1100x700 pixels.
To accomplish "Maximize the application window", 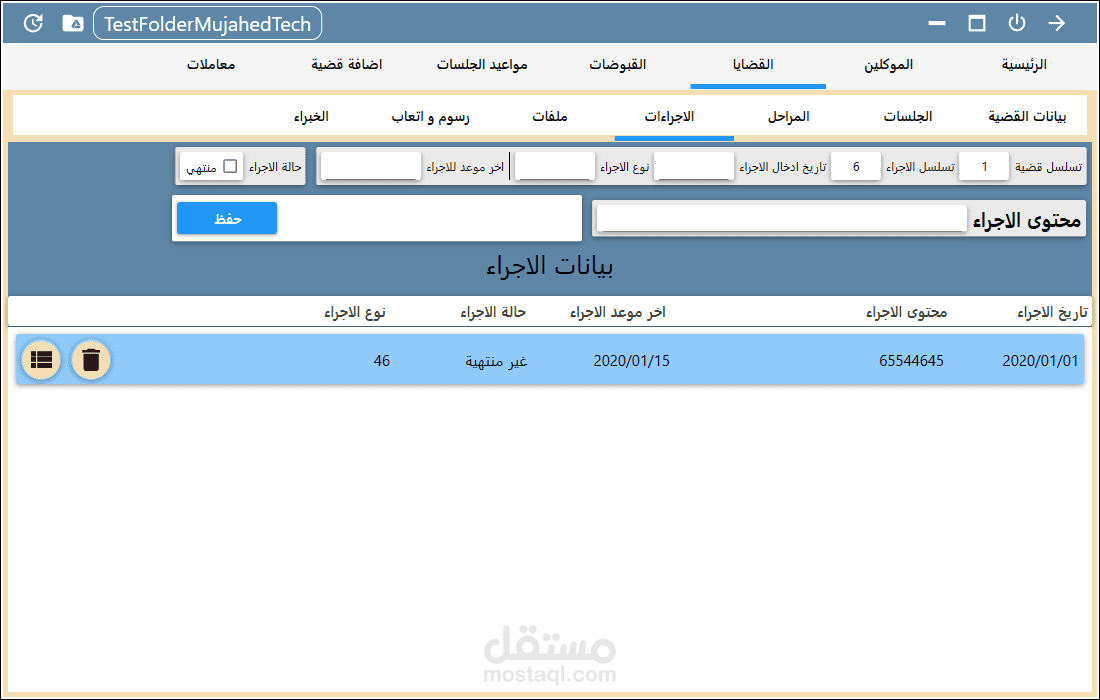I will [977, 23].
